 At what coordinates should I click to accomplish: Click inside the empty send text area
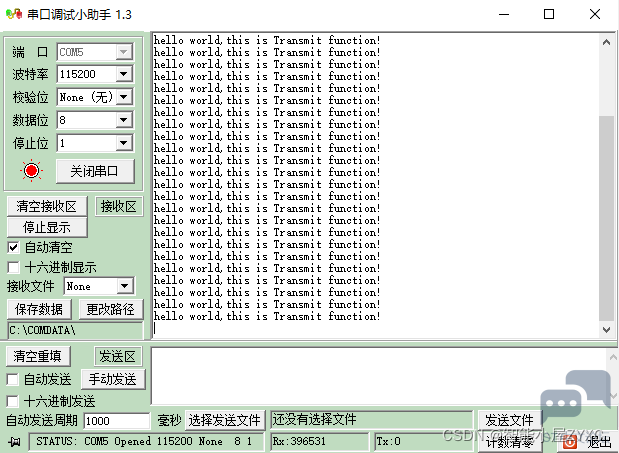point(378,376)
